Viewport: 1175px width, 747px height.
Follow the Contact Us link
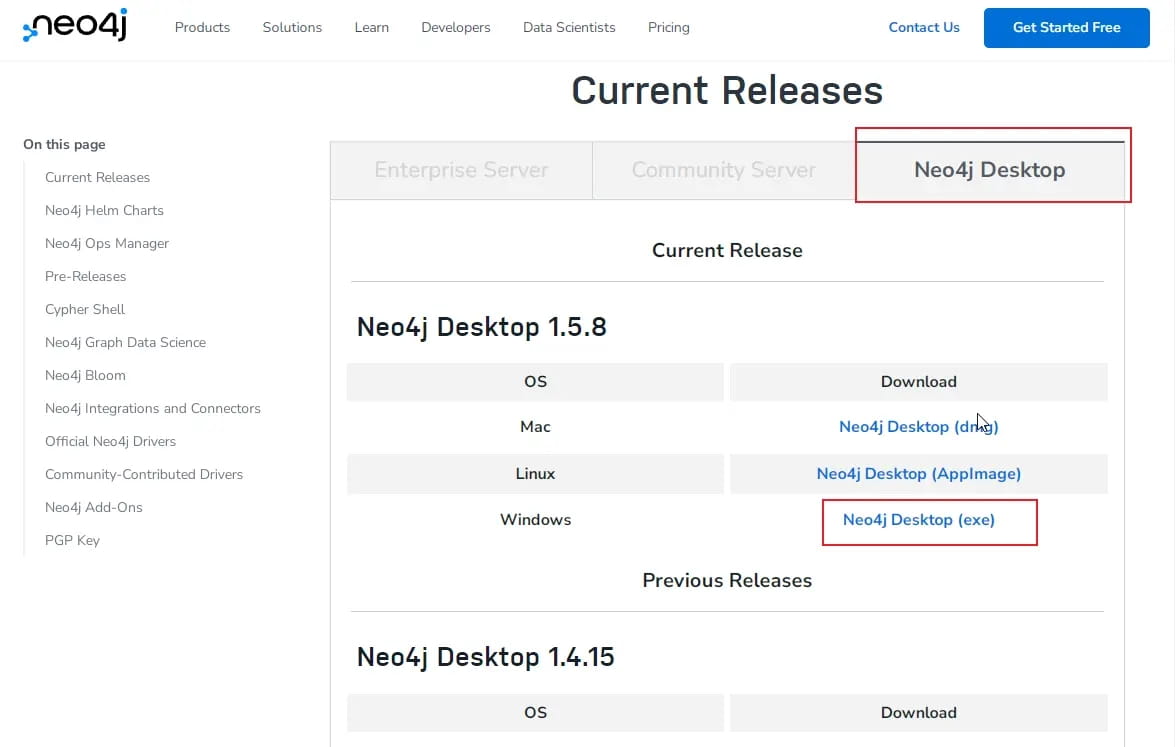pos(924,28)
